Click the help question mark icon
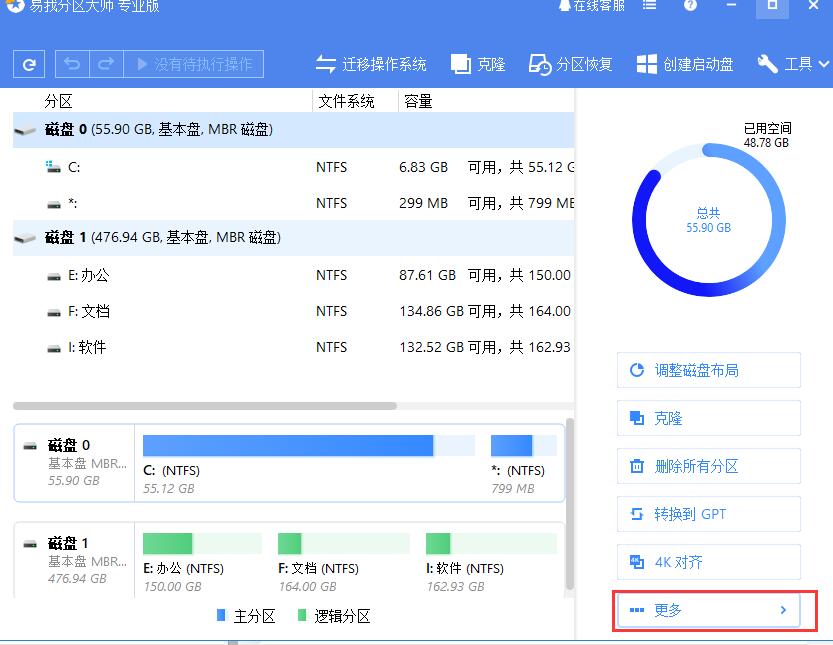The image size is (833, 645). tap(691, 6)
